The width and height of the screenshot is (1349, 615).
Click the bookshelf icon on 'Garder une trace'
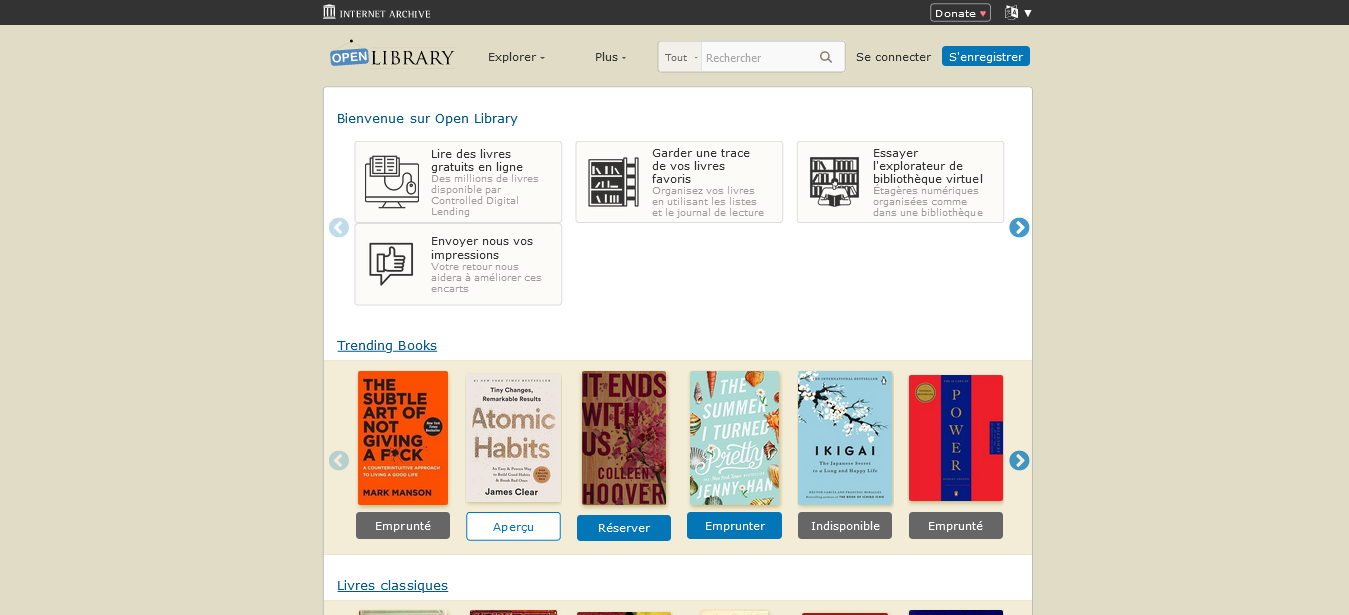(x=613, y=181)
